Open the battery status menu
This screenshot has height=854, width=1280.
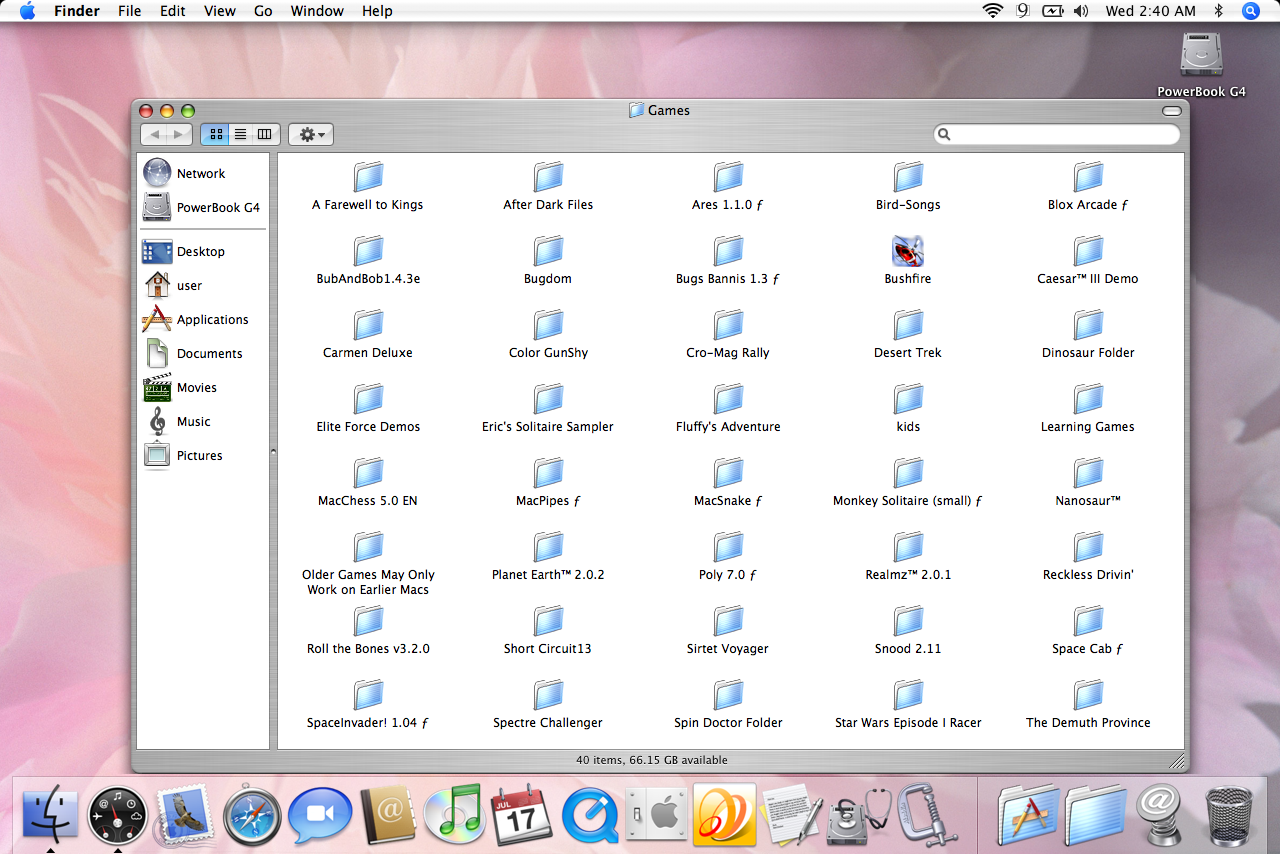[x=1052, y=11]
